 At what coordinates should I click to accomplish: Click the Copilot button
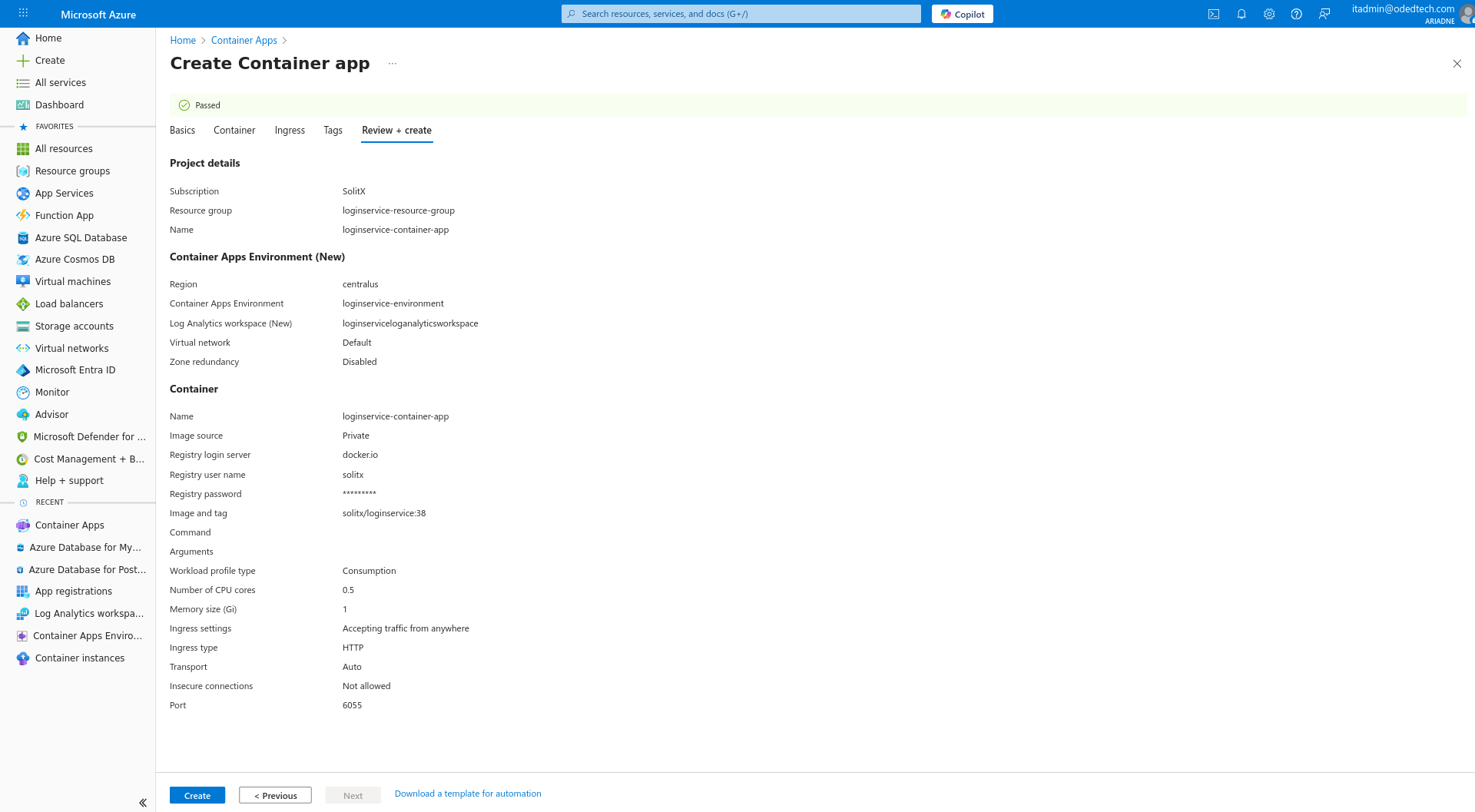[x=963, y=14]
